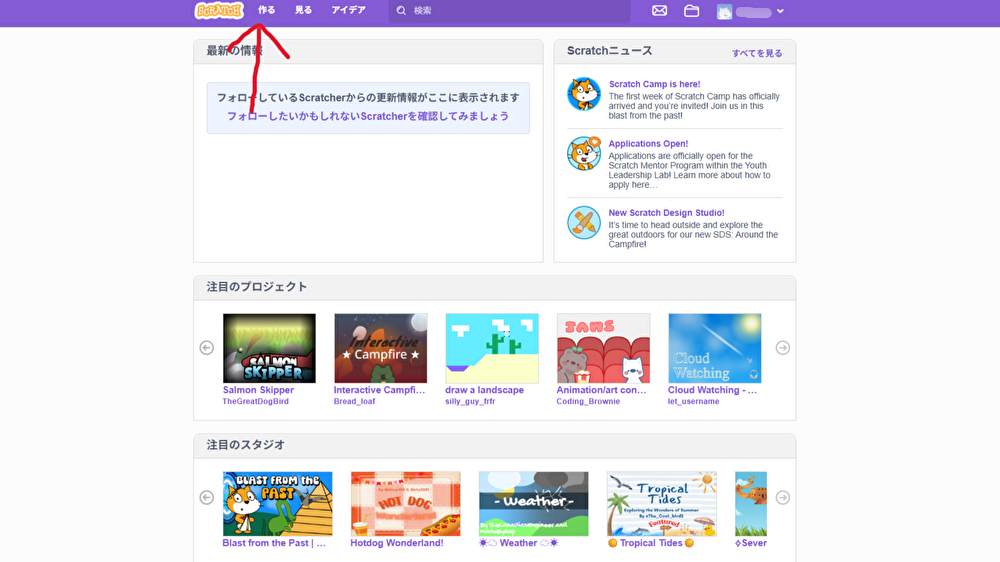Show previous featured projects with left arrow
Image resolution: width=1000 pixels, height=562 pixels.
pyautogui.click(x=207, y=348)
